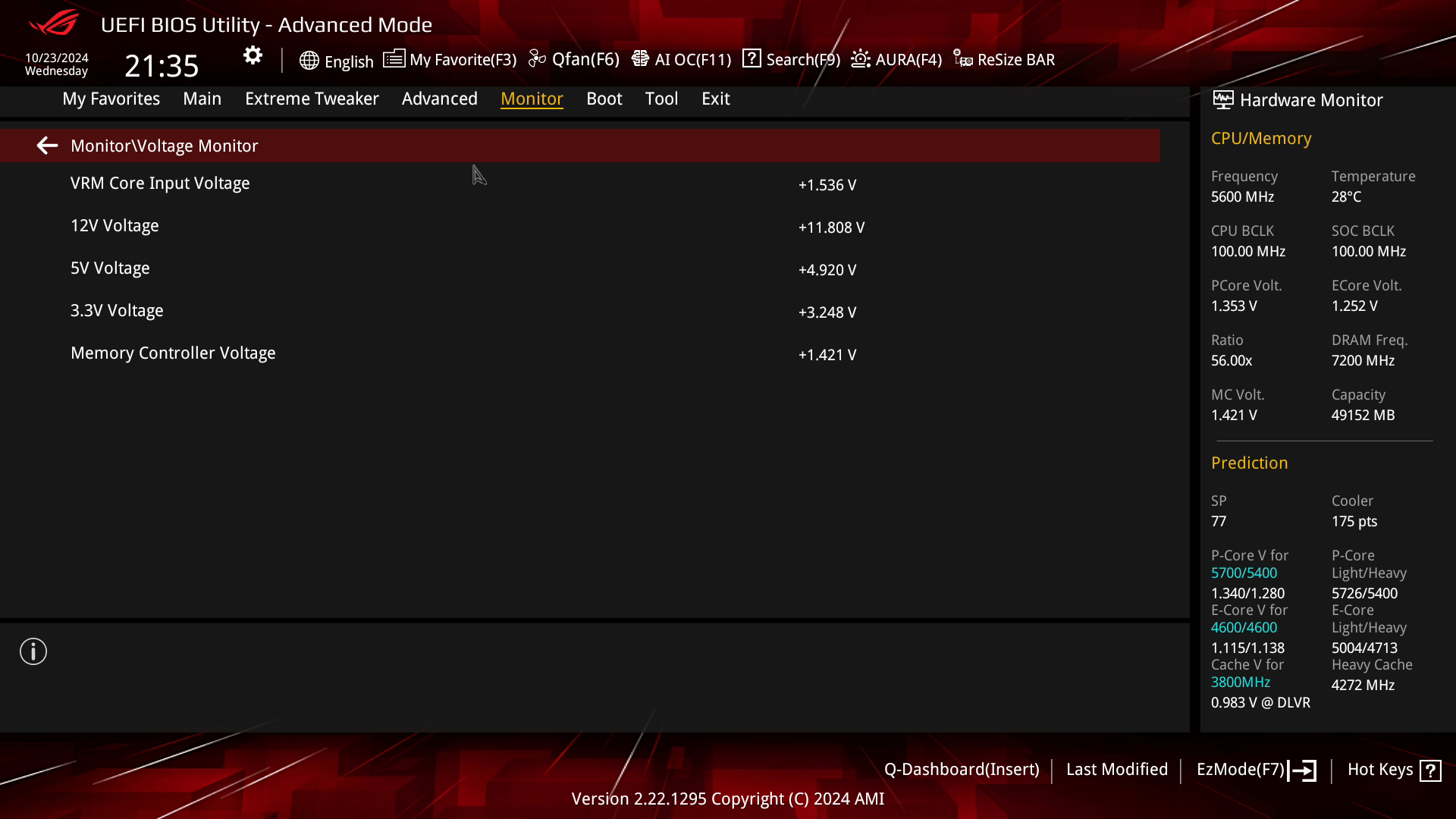Select English language option

pyautogui.click(x=337, y=59)
